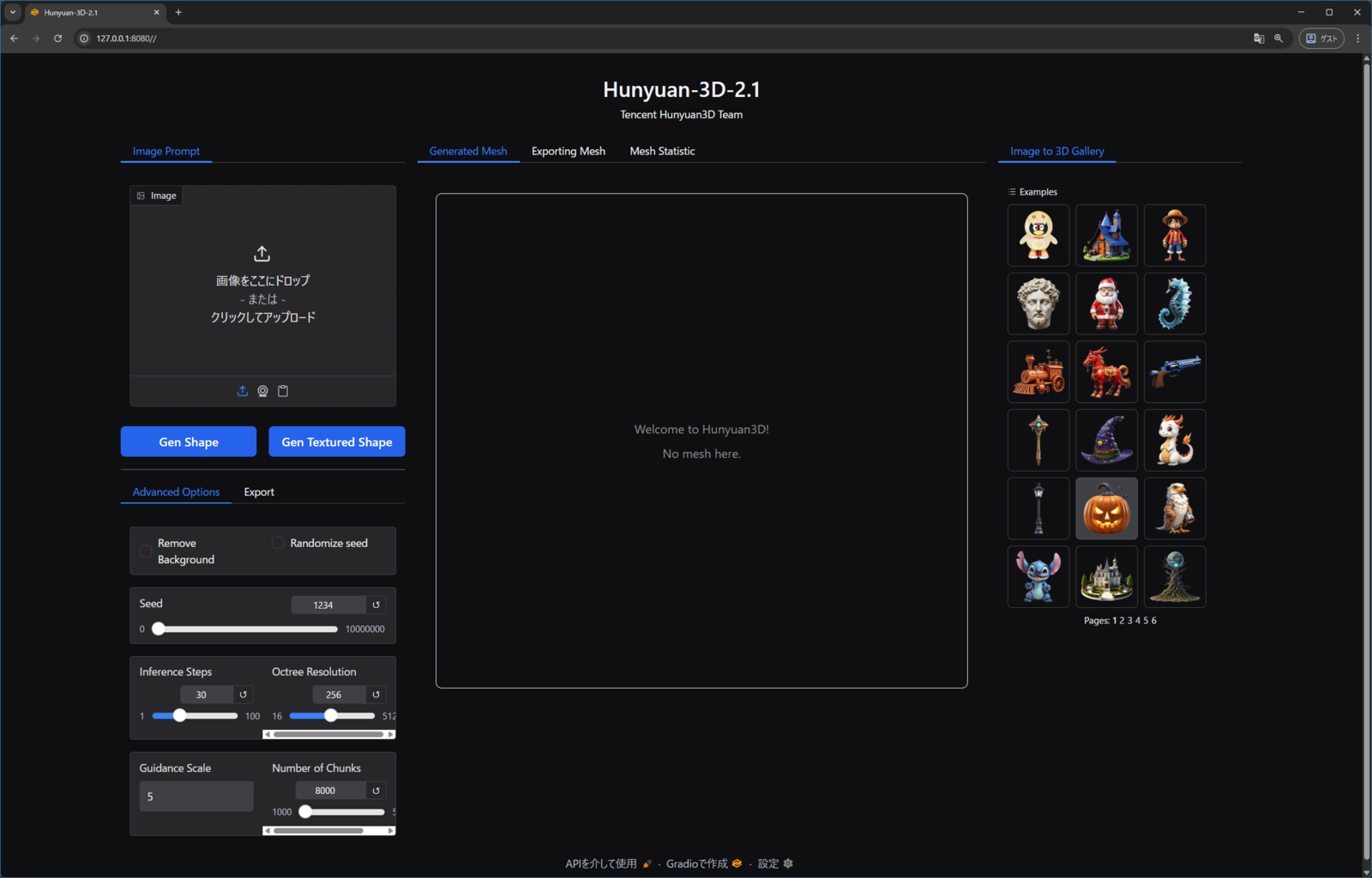Reset the Number of Chunks value

(376, 791)
